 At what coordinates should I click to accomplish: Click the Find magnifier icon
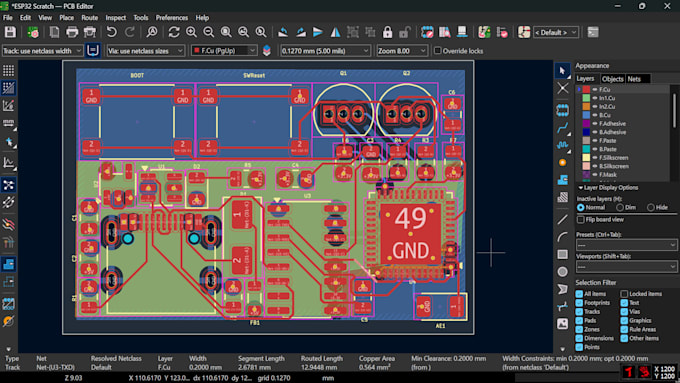point(152,32)
